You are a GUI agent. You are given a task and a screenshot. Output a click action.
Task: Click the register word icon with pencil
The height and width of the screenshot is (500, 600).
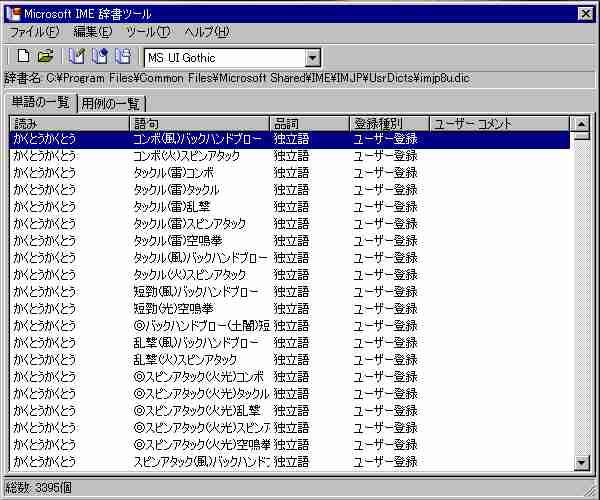click(77, 57)
